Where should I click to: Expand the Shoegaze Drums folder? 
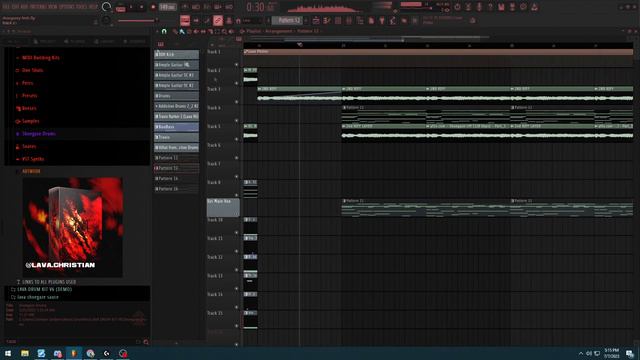click(x=39, y=134)
